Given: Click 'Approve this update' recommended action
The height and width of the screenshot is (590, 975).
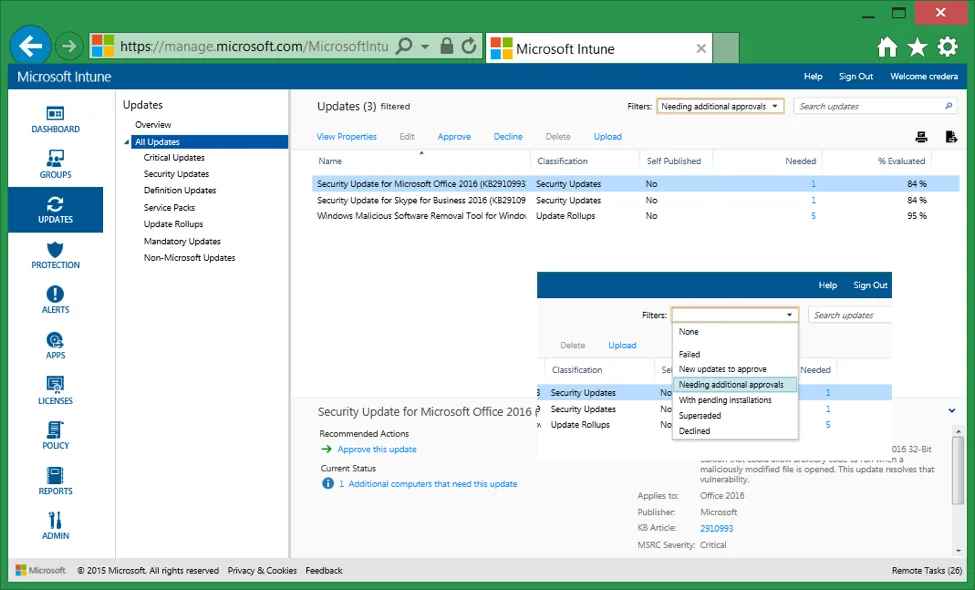Looking at the screenshot, I should (x=377, y=449).
